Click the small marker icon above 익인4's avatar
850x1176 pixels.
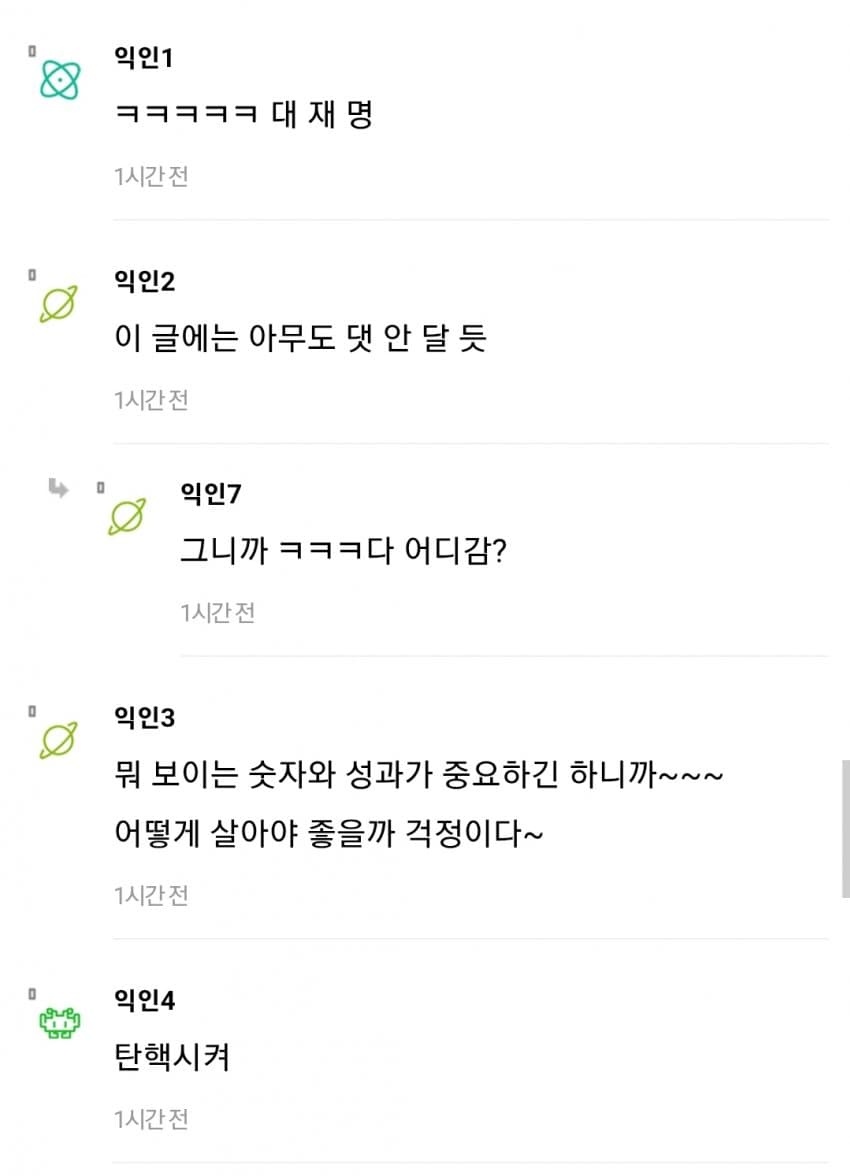click(x=32, y=993)
